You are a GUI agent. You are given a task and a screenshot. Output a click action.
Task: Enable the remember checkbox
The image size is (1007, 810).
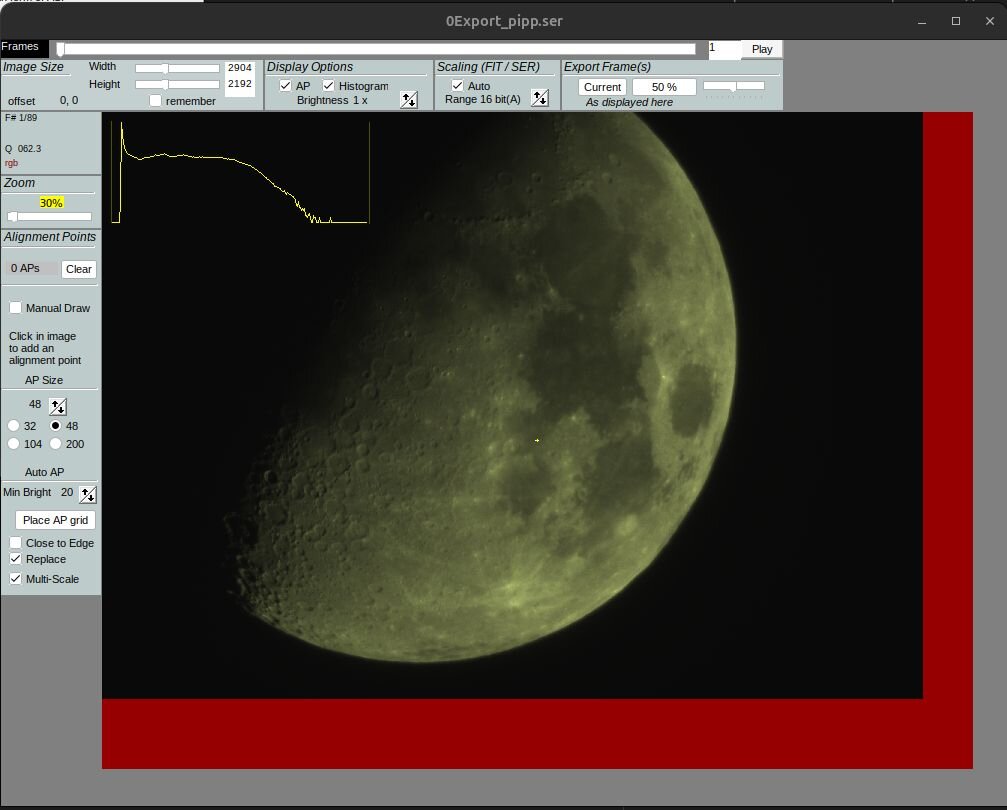[155, 101]
